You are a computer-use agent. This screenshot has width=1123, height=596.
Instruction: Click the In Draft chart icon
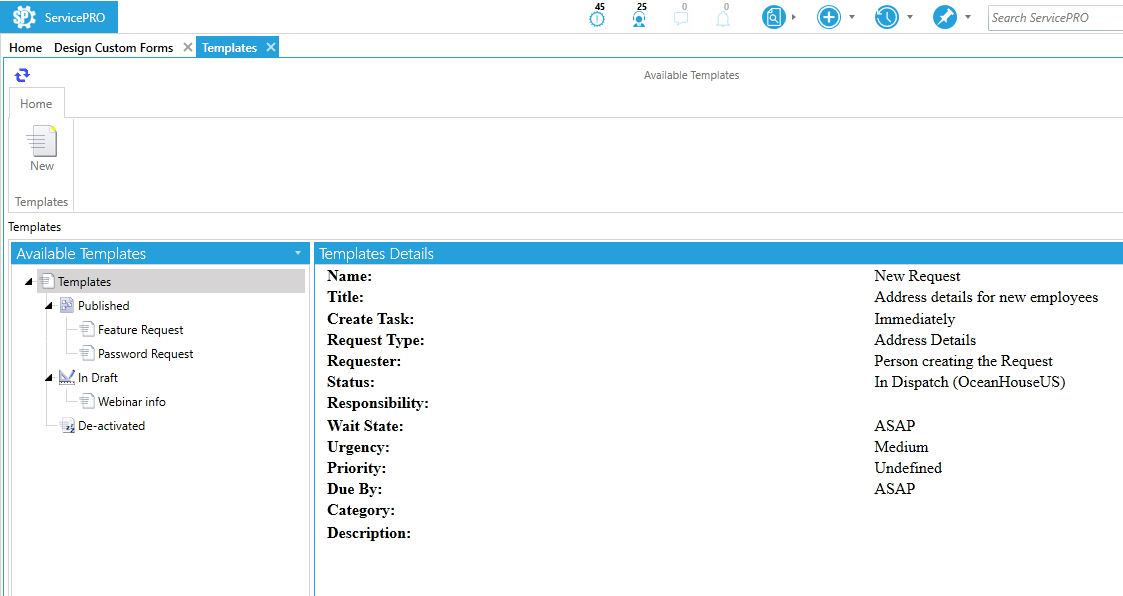(x=67, y=377)
